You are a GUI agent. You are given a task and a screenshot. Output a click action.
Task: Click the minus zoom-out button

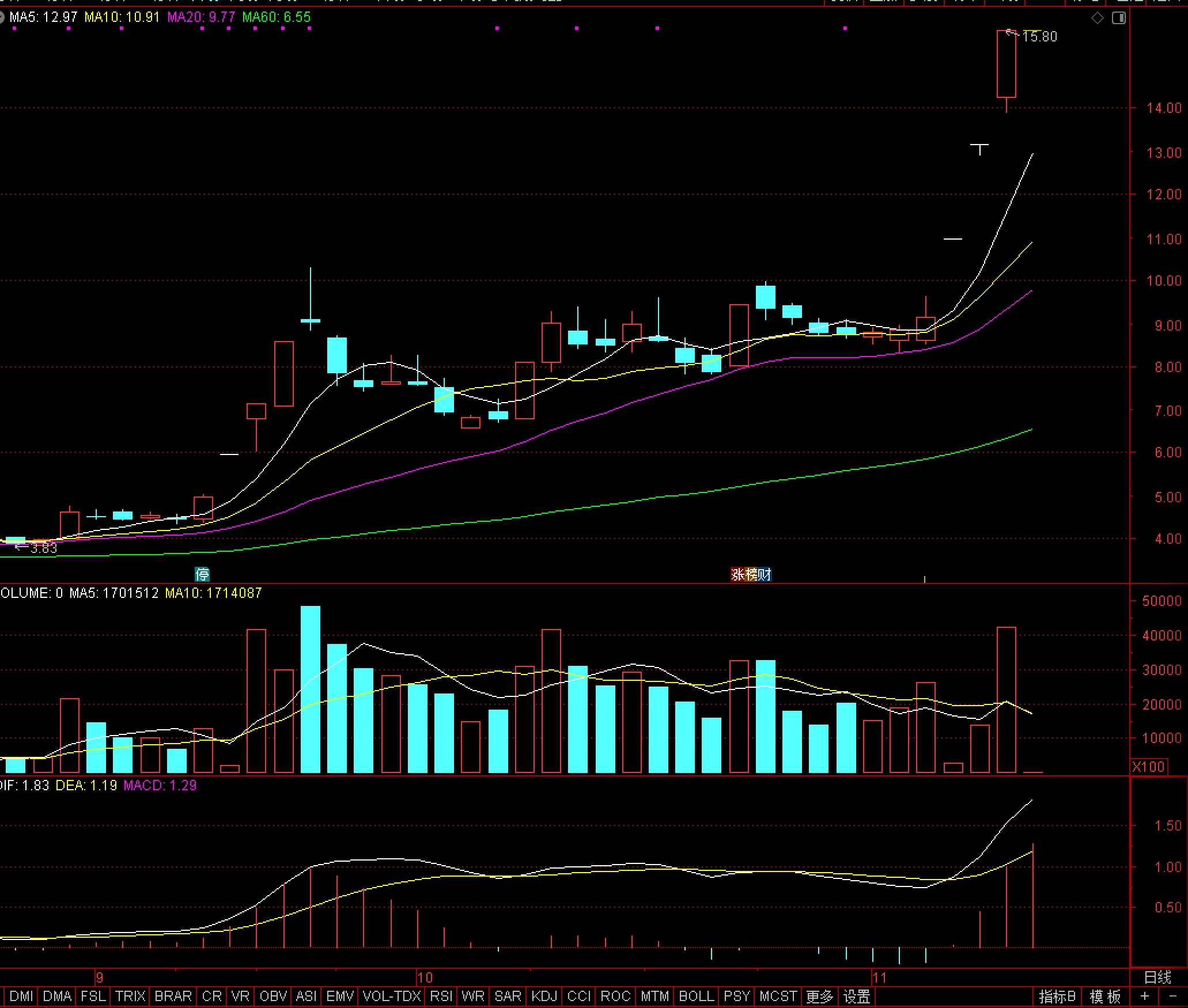point(1172,996)
